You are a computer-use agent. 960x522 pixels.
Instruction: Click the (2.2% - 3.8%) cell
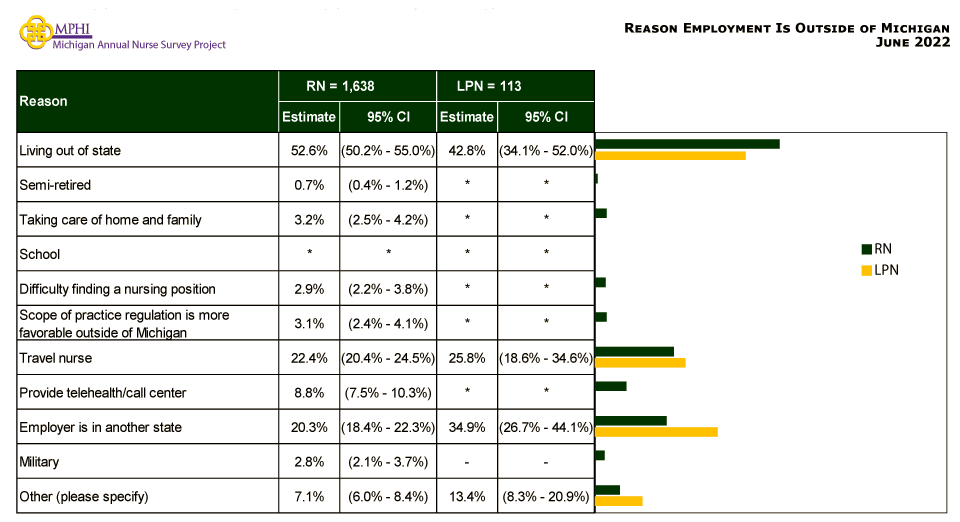click(388, 289)
